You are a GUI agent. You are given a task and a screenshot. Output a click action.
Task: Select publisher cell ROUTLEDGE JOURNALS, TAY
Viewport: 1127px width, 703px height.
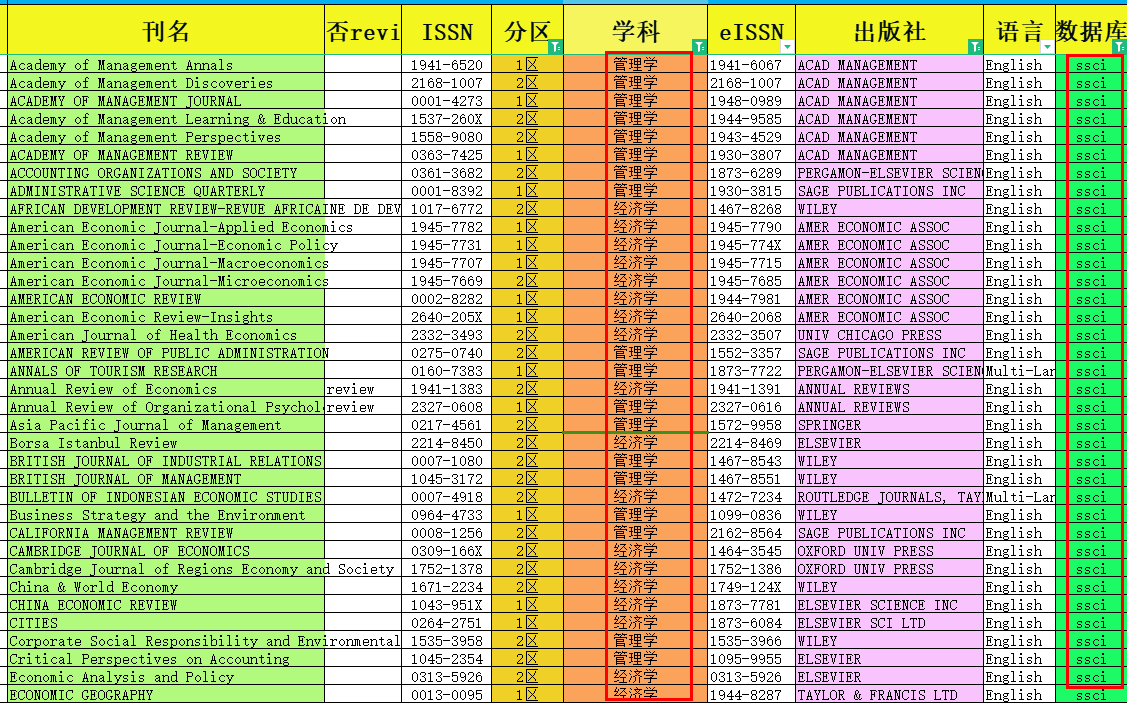click(889, 497)
